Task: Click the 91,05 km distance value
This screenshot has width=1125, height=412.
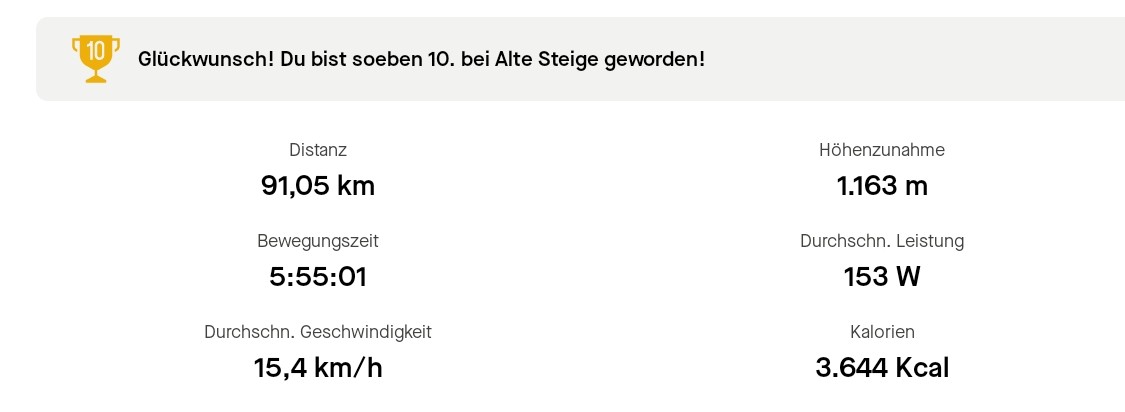Action: point(318,186)
